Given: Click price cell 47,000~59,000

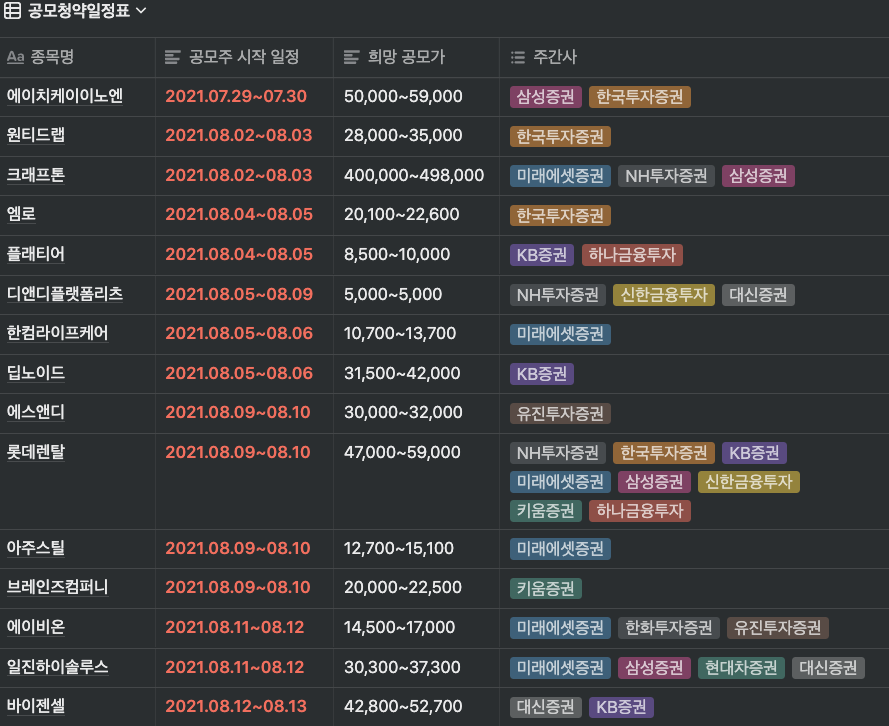Looking at the screenshot, I should tap(402, 452).
